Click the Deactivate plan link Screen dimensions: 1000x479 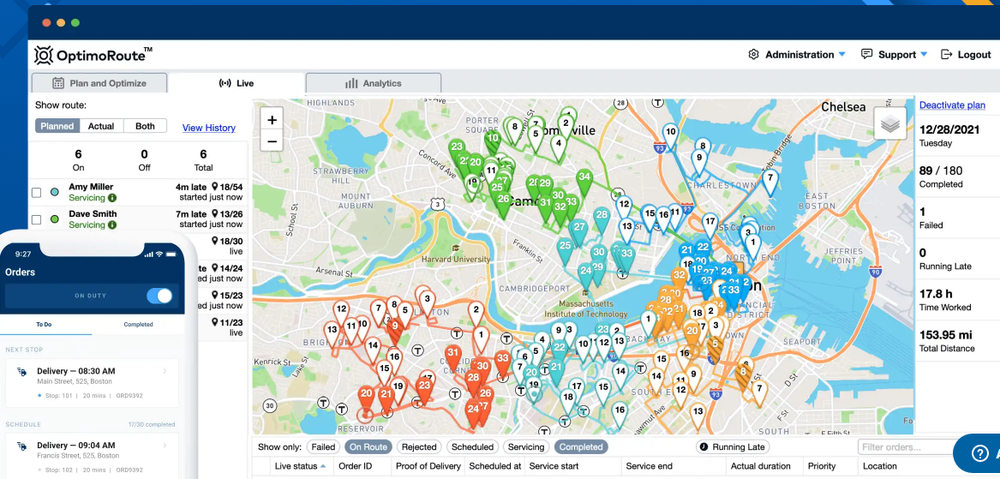(952, 105)
